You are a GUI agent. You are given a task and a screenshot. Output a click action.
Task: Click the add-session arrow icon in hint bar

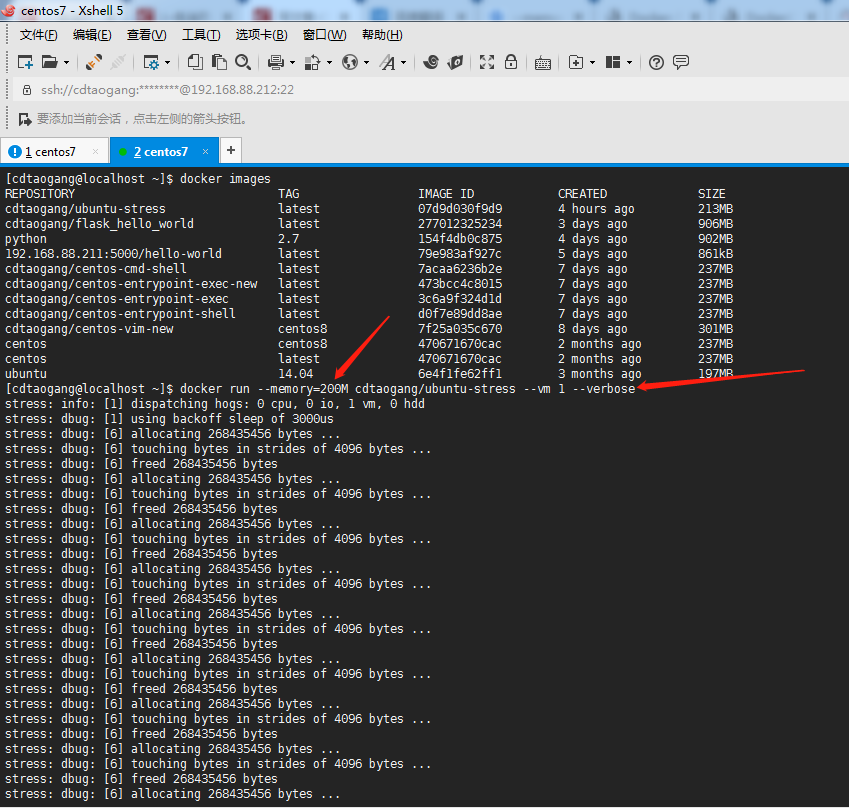(25, 119)
